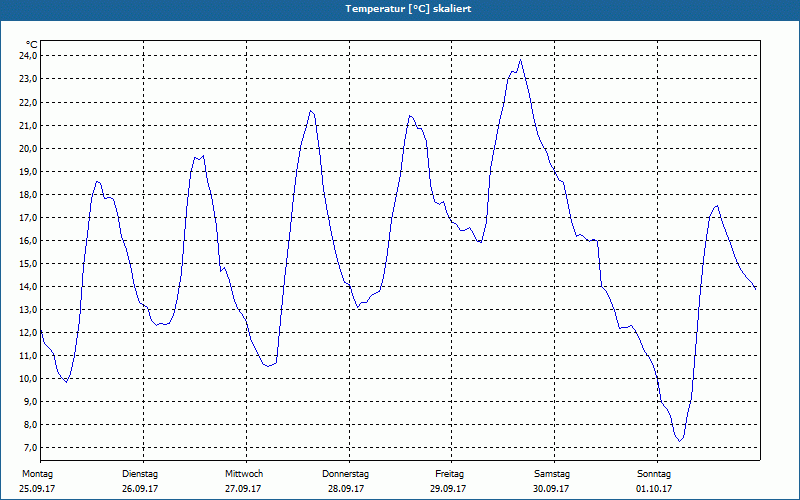
Task: Click the Donnerstag day label
Action: point(345,474)
